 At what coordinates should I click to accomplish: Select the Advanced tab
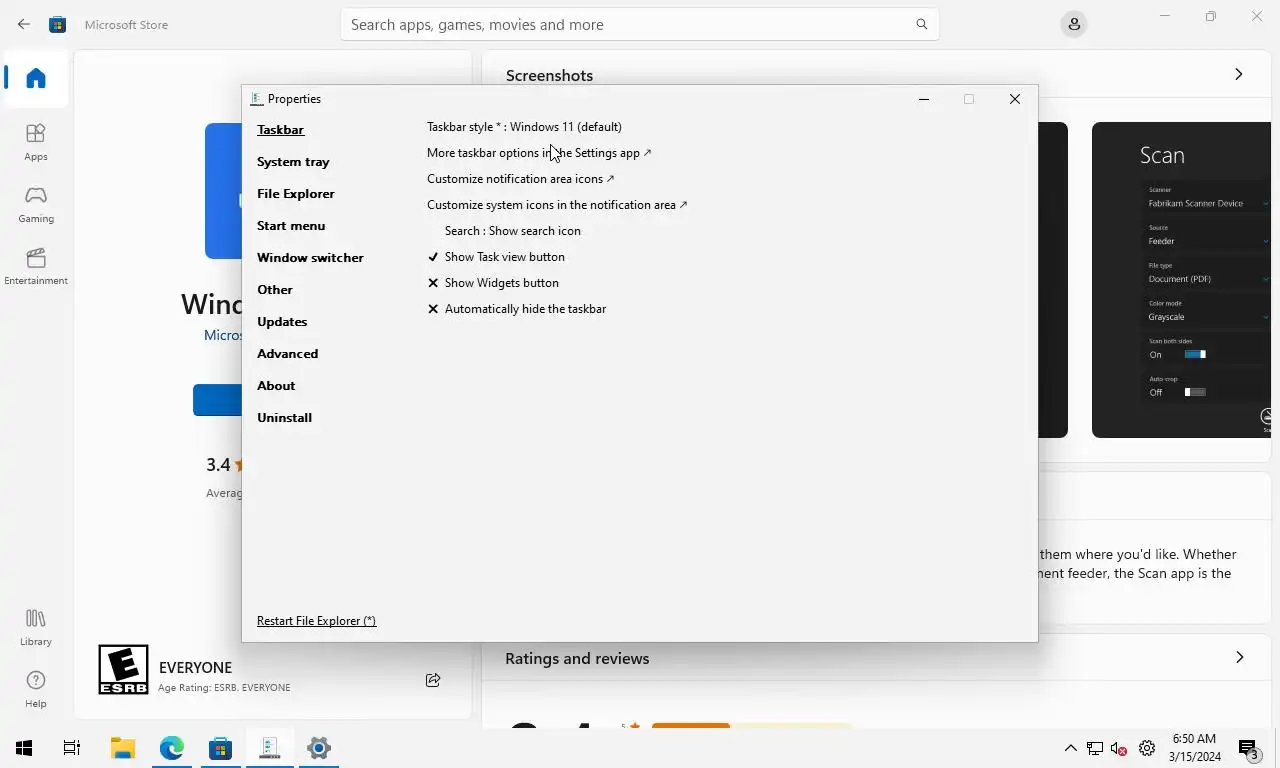(287, 354)
